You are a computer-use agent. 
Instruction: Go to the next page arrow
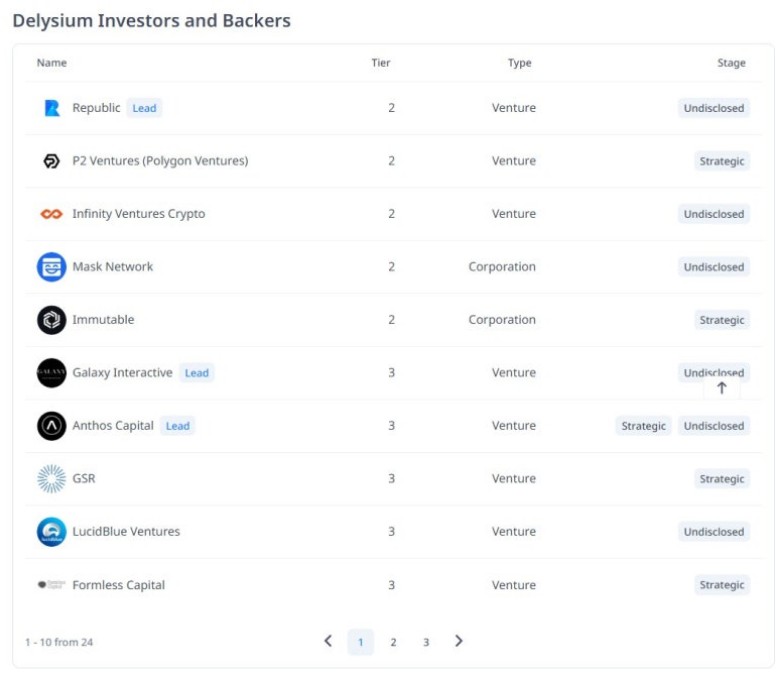point(459,641)
